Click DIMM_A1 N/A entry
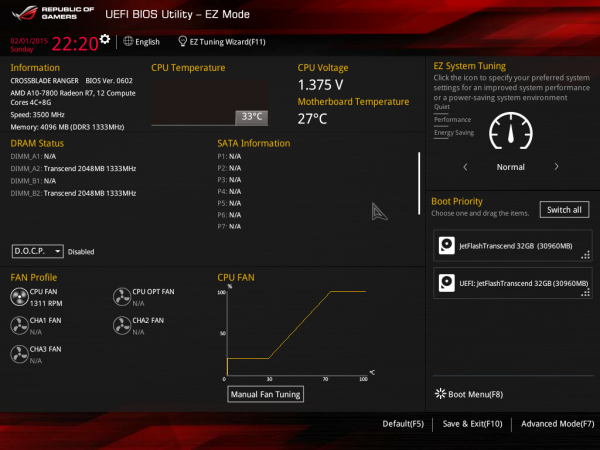Screen dimensions: 600x450 click(33, 157)
